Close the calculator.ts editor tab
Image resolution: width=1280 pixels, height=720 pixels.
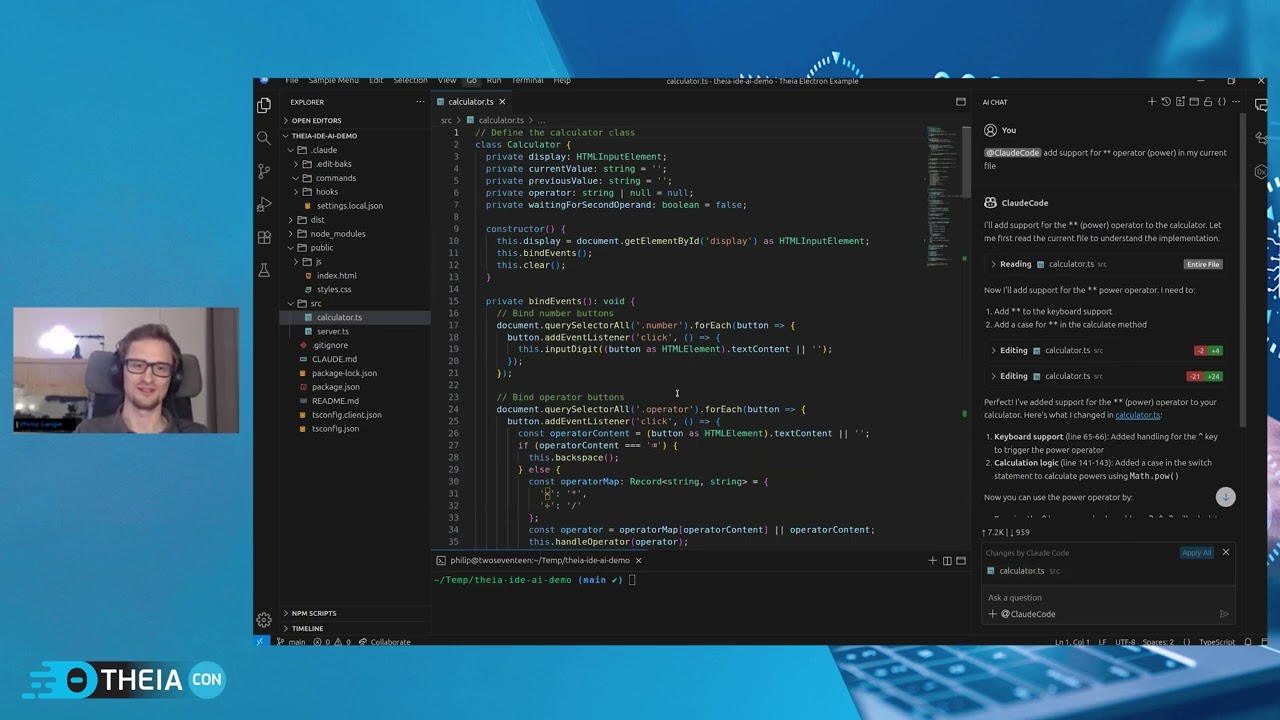click(x=502, y=102)
